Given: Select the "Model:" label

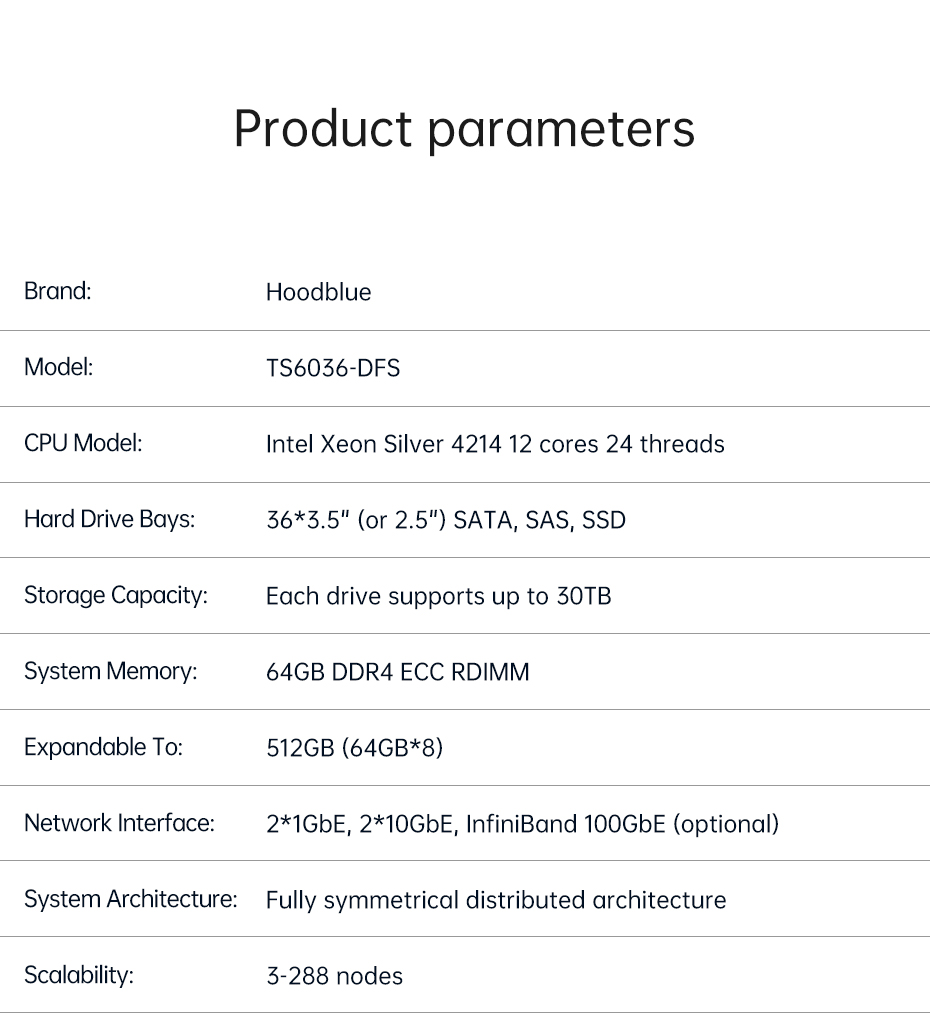Looking at the screenshot, I should pos(58,367).
